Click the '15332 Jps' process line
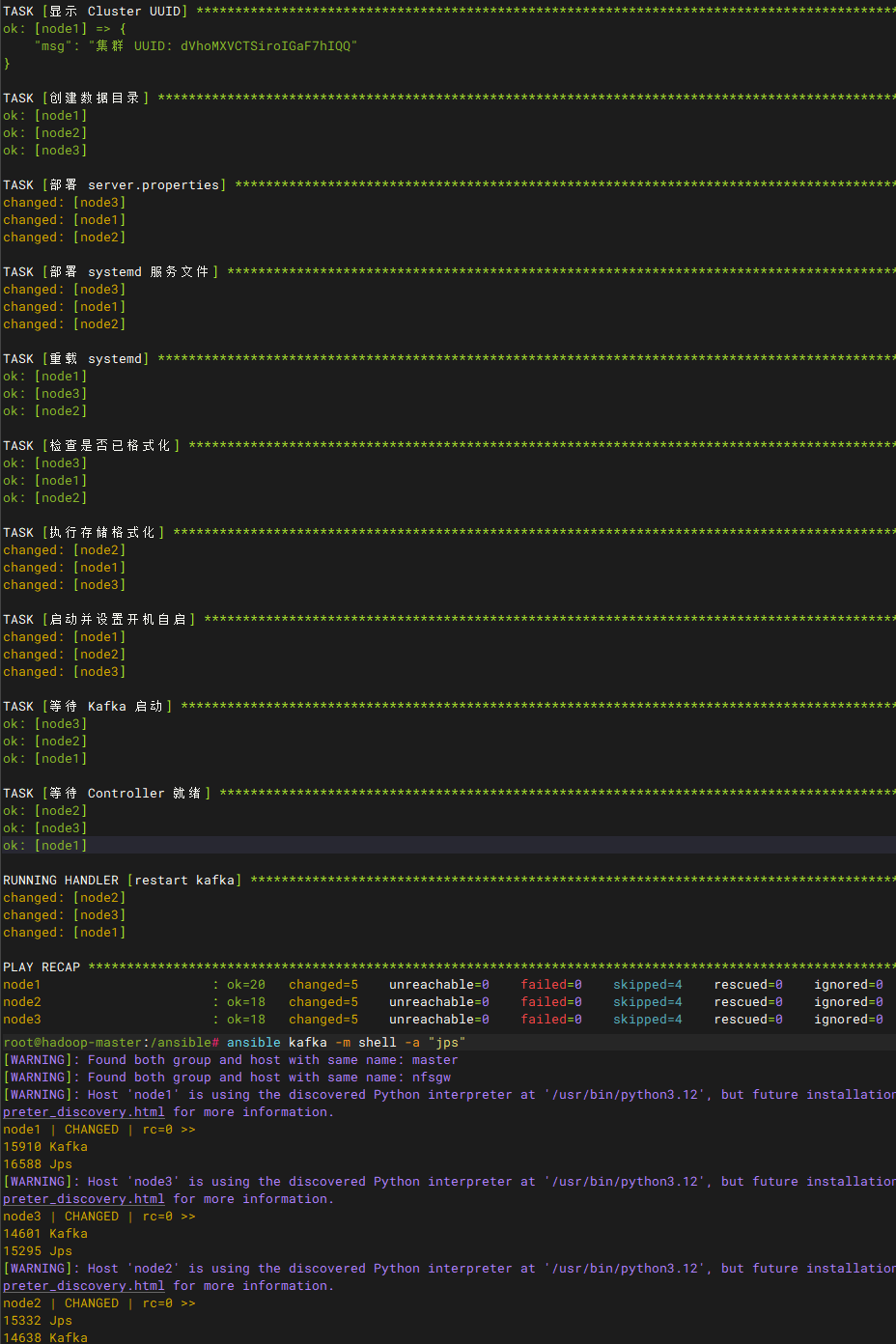 point(38,1321)
